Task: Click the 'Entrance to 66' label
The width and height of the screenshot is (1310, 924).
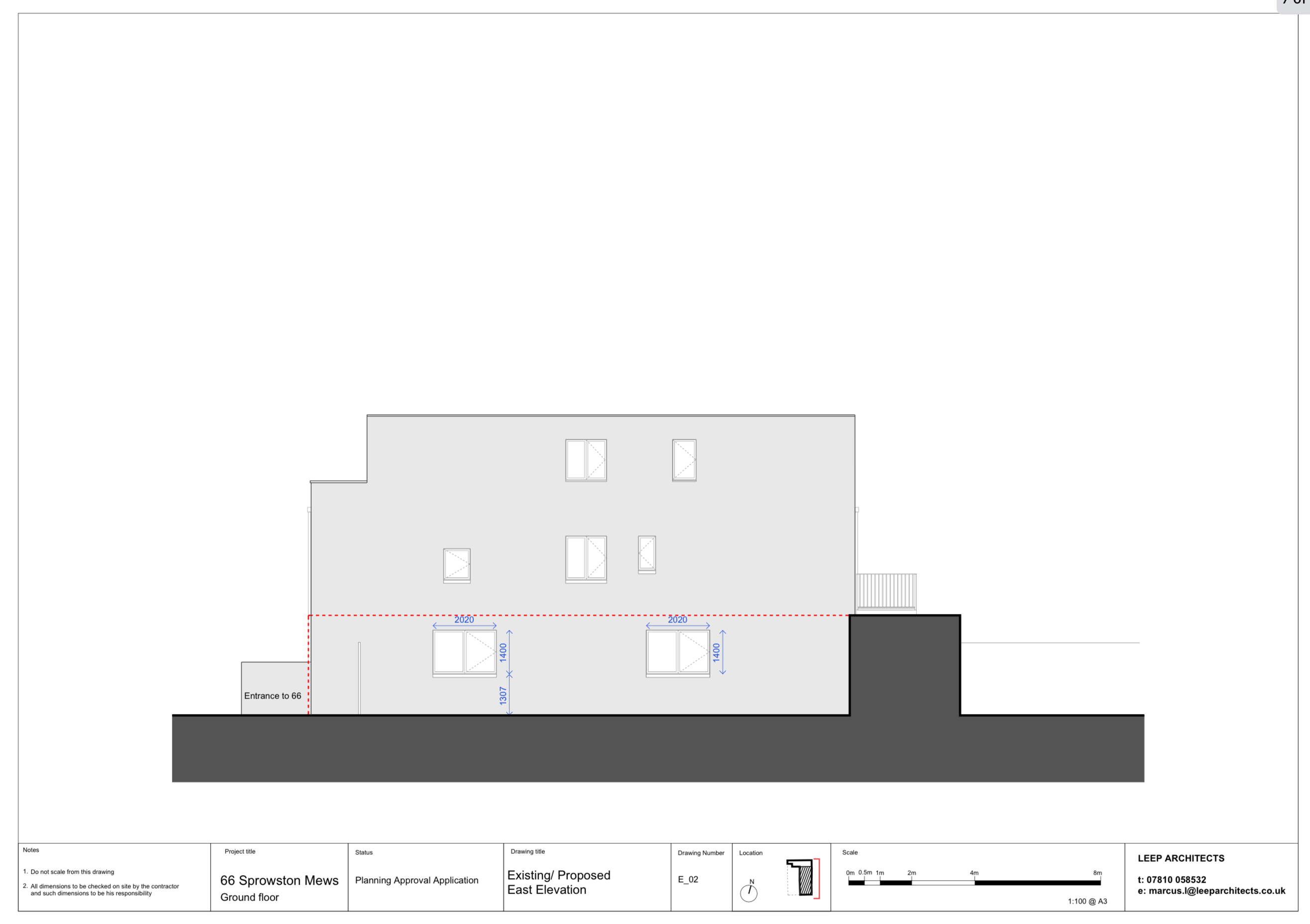Action: pyautogui.click(x=272, y=696)
